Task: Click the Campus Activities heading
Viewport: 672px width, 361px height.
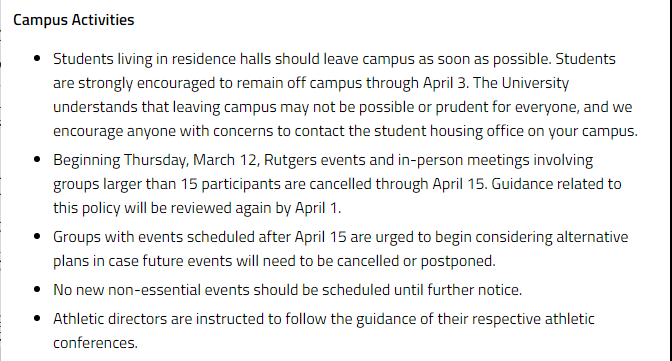Action: [74, 20]
